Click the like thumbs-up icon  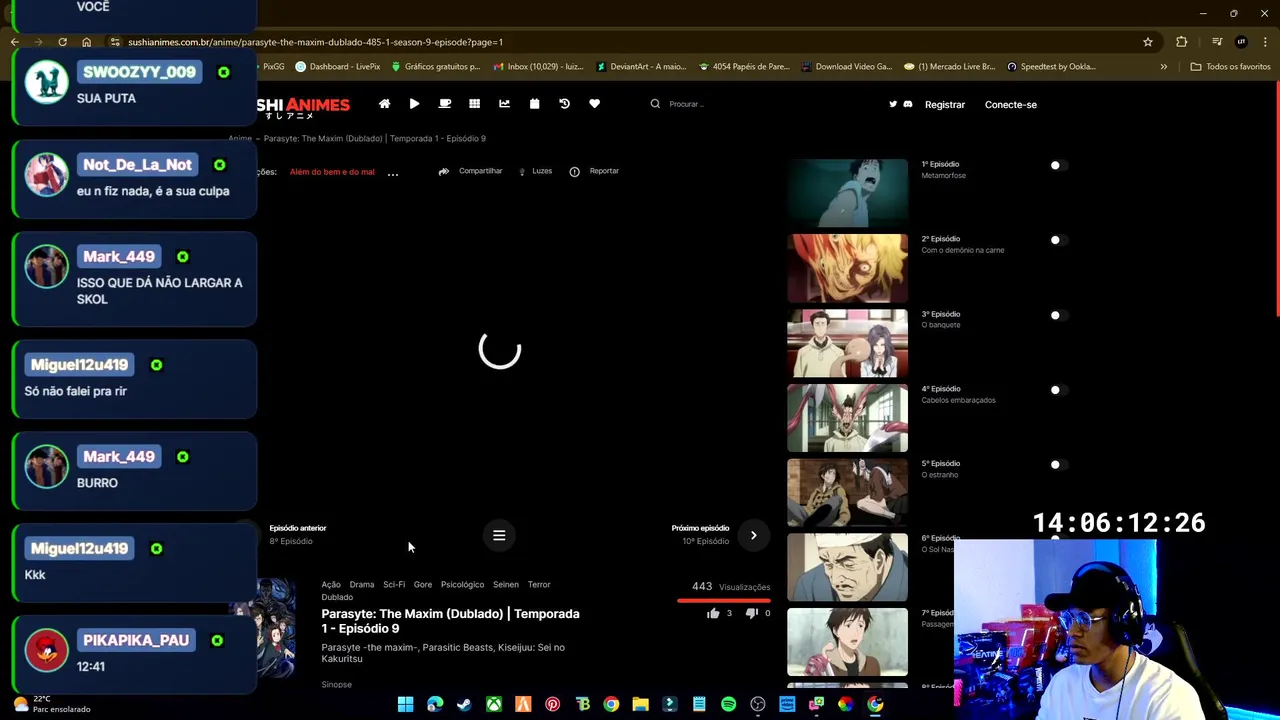(713, 613)
